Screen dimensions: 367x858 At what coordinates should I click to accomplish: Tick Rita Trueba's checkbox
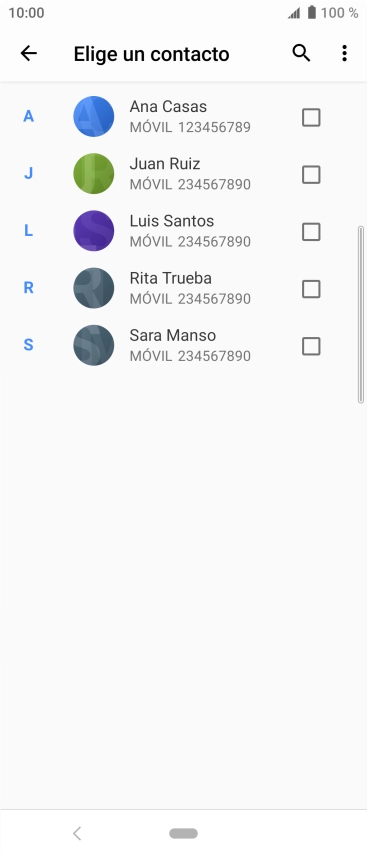pos(311,289)
